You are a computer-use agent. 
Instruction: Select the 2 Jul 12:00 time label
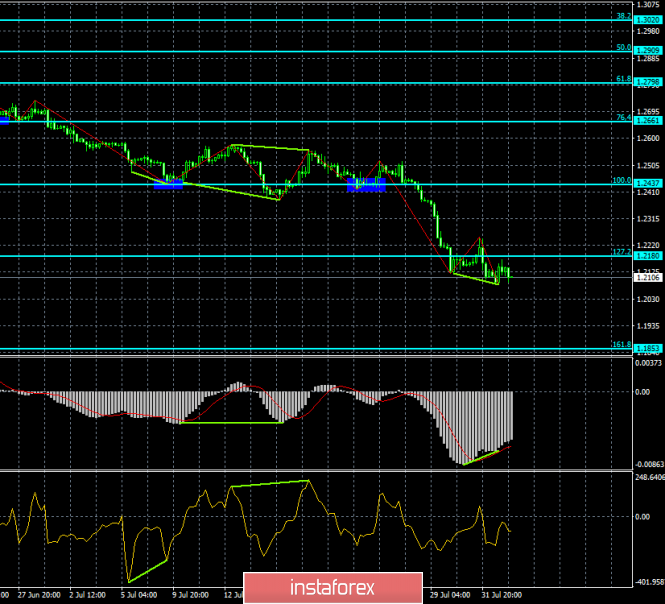click(87, 595)
